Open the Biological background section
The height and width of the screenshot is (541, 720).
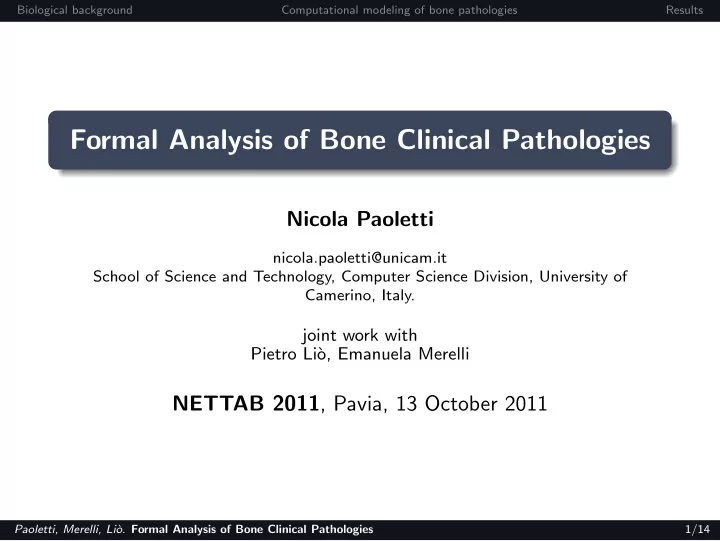tap(75, 10)
